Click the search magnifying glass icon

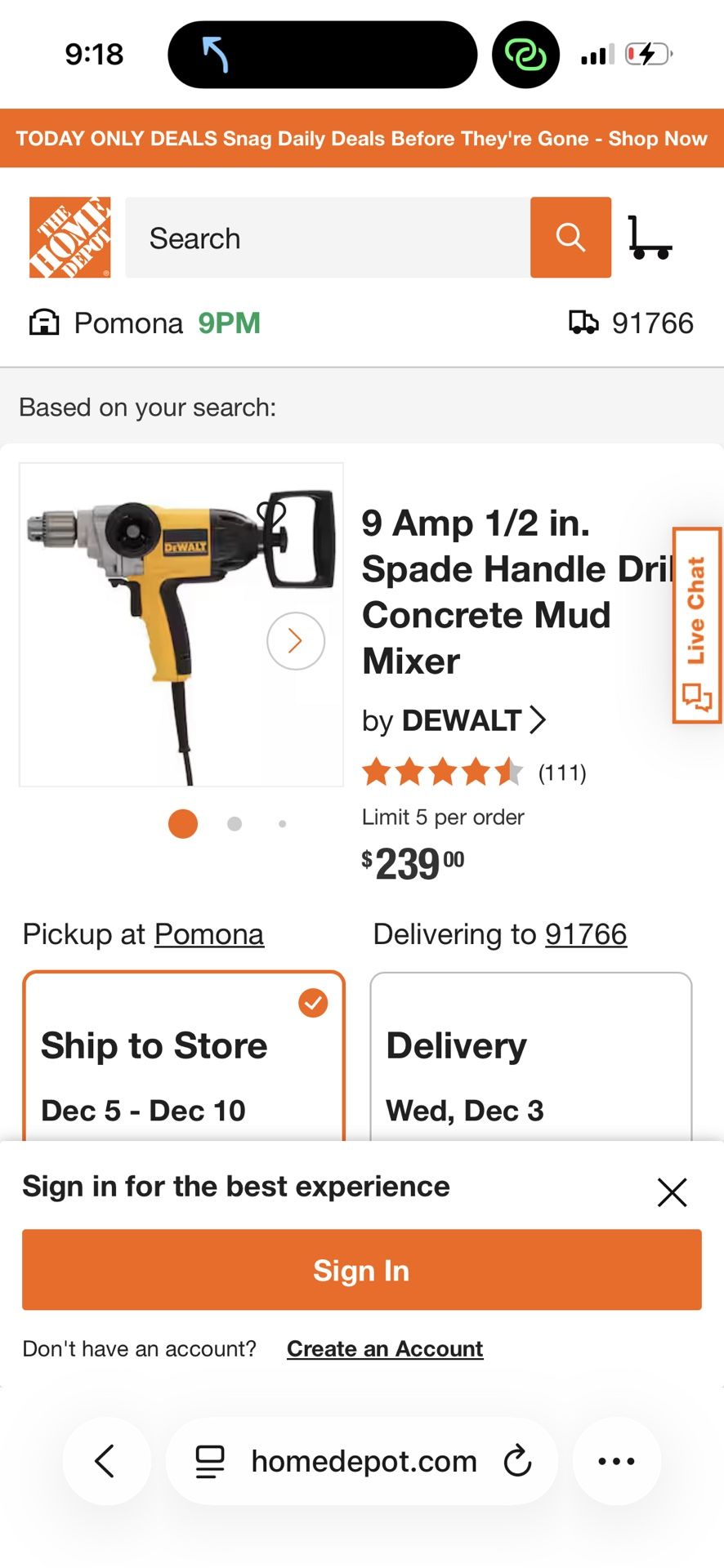(570, 238)
